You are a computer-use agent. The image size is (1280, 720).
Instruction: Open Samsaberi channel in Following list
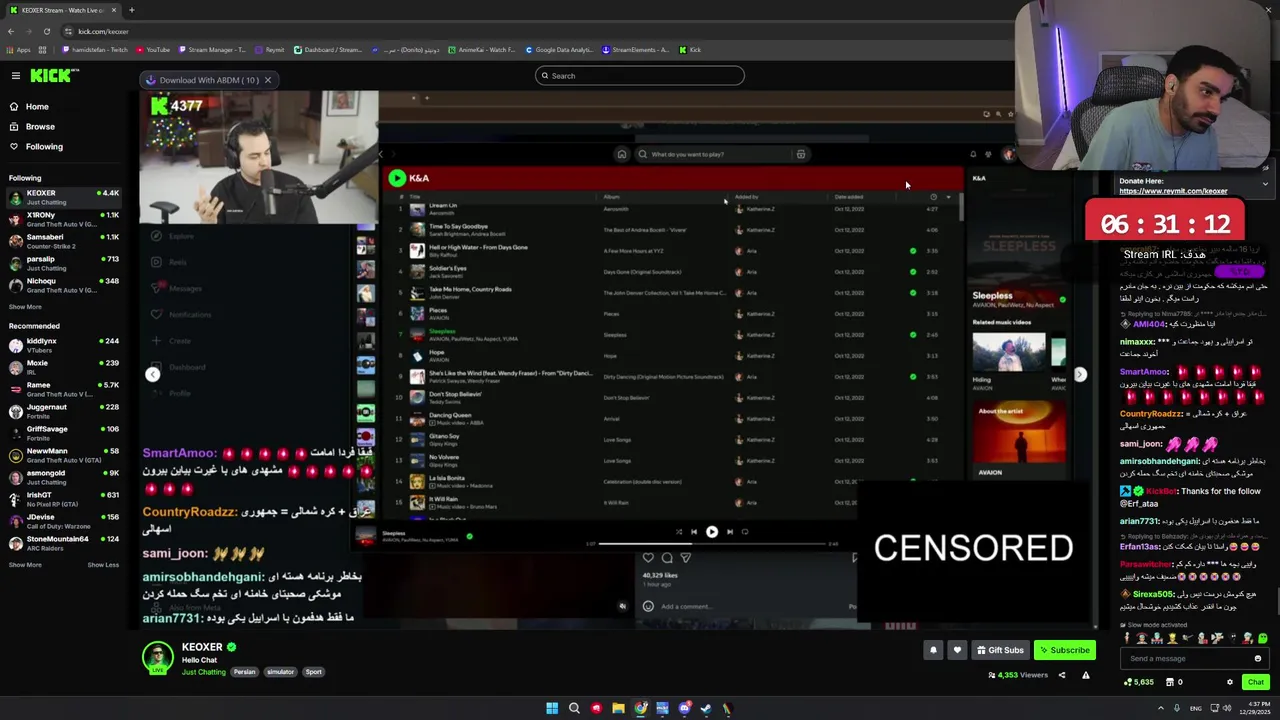[62, 241]
